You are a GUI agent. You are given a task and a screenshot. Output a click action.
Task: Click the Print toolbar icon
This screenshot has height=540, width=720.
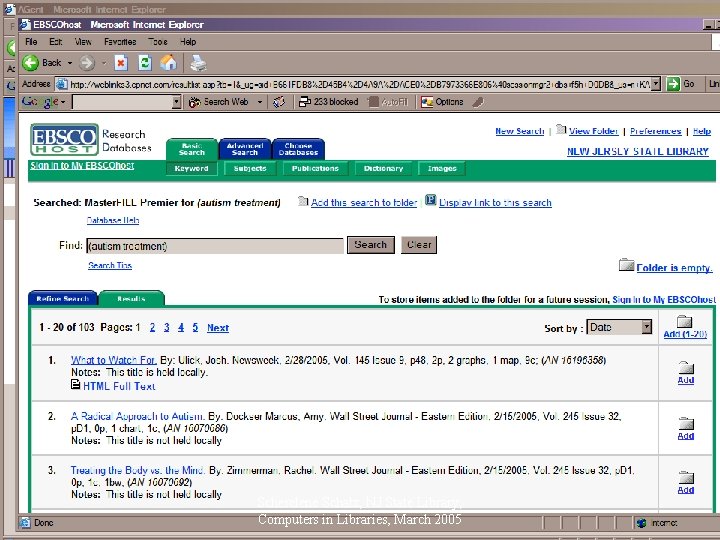click(x=198, y=63)
